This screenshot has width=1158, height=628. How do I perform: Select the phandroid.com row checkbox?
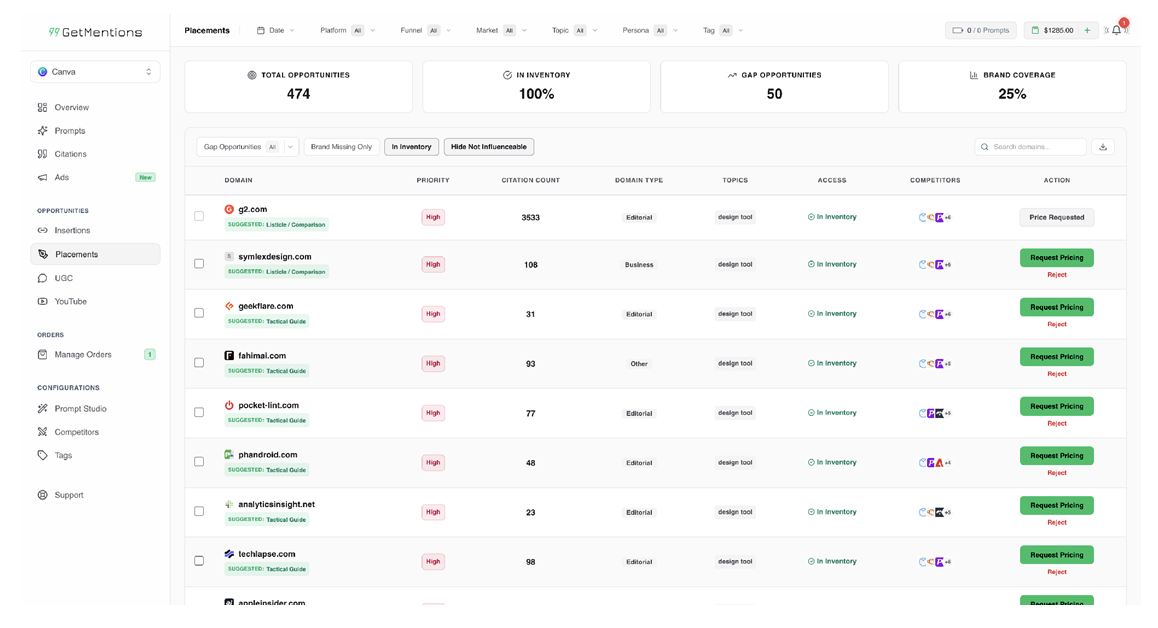(199, 462)
